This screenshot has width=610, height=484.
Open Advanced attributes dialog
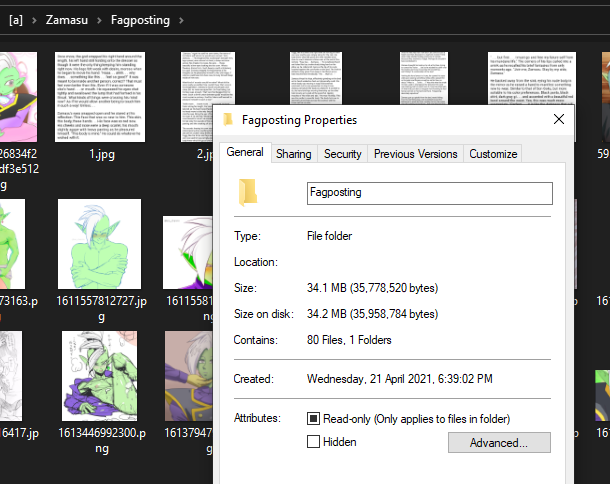click(499, 442)
